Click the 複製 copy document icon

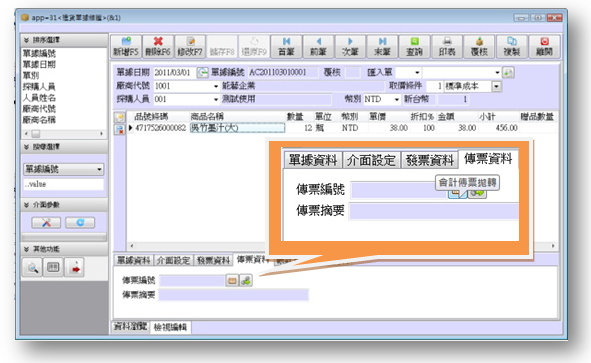point(511,47)
